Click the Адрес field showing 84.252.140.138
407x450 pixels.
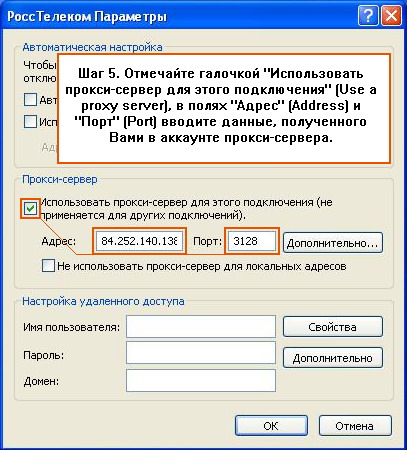[x=139, y=241]
